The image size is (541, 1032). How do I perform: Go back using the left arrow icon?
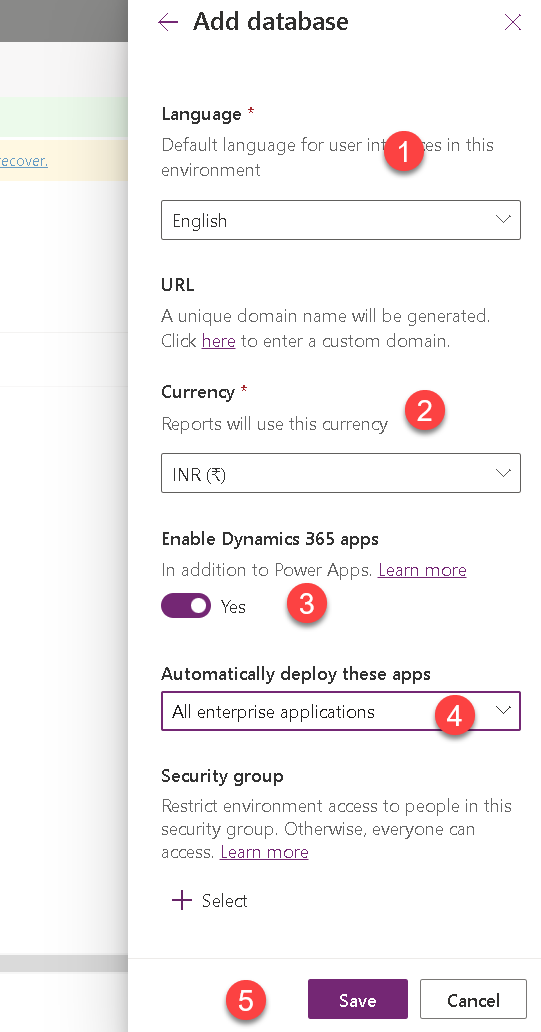coord(168,22)
